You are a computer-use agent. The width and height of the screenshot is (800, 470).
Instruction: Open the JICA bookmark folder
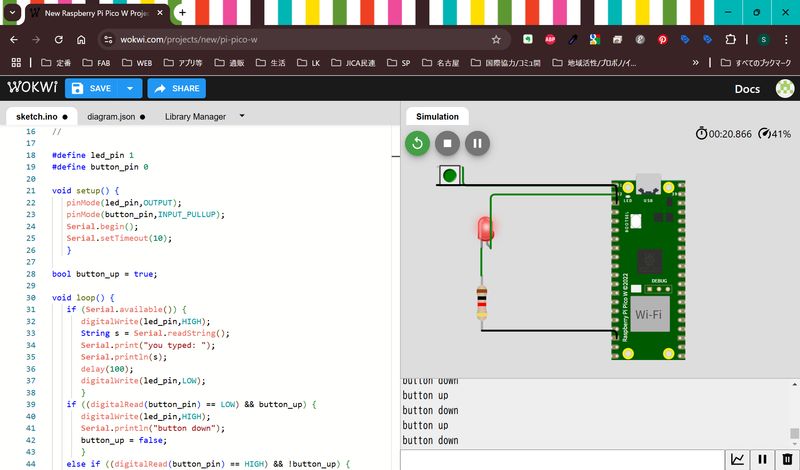(353, 62)
